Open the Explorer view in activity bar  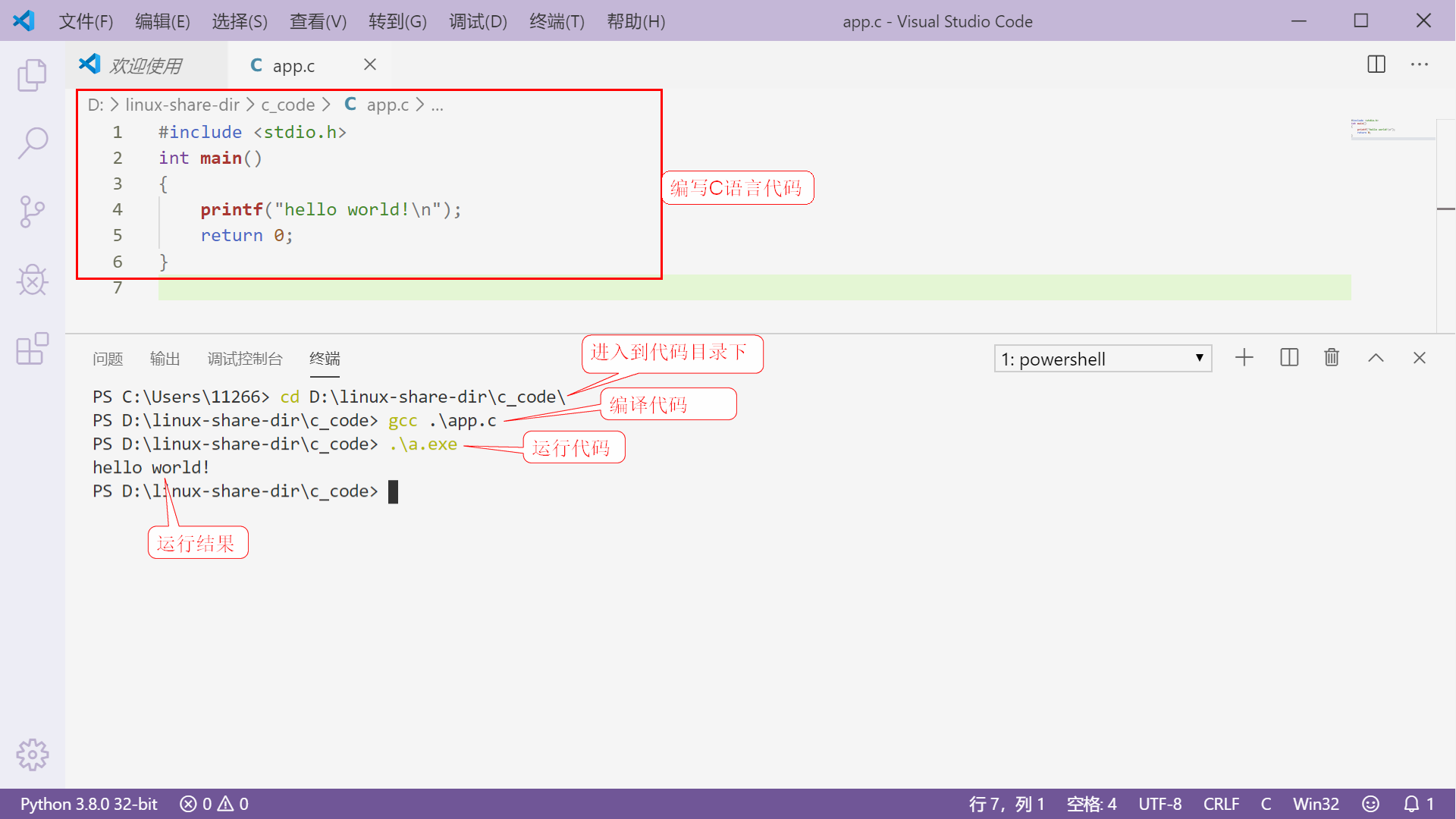click(x=32, y=75)
